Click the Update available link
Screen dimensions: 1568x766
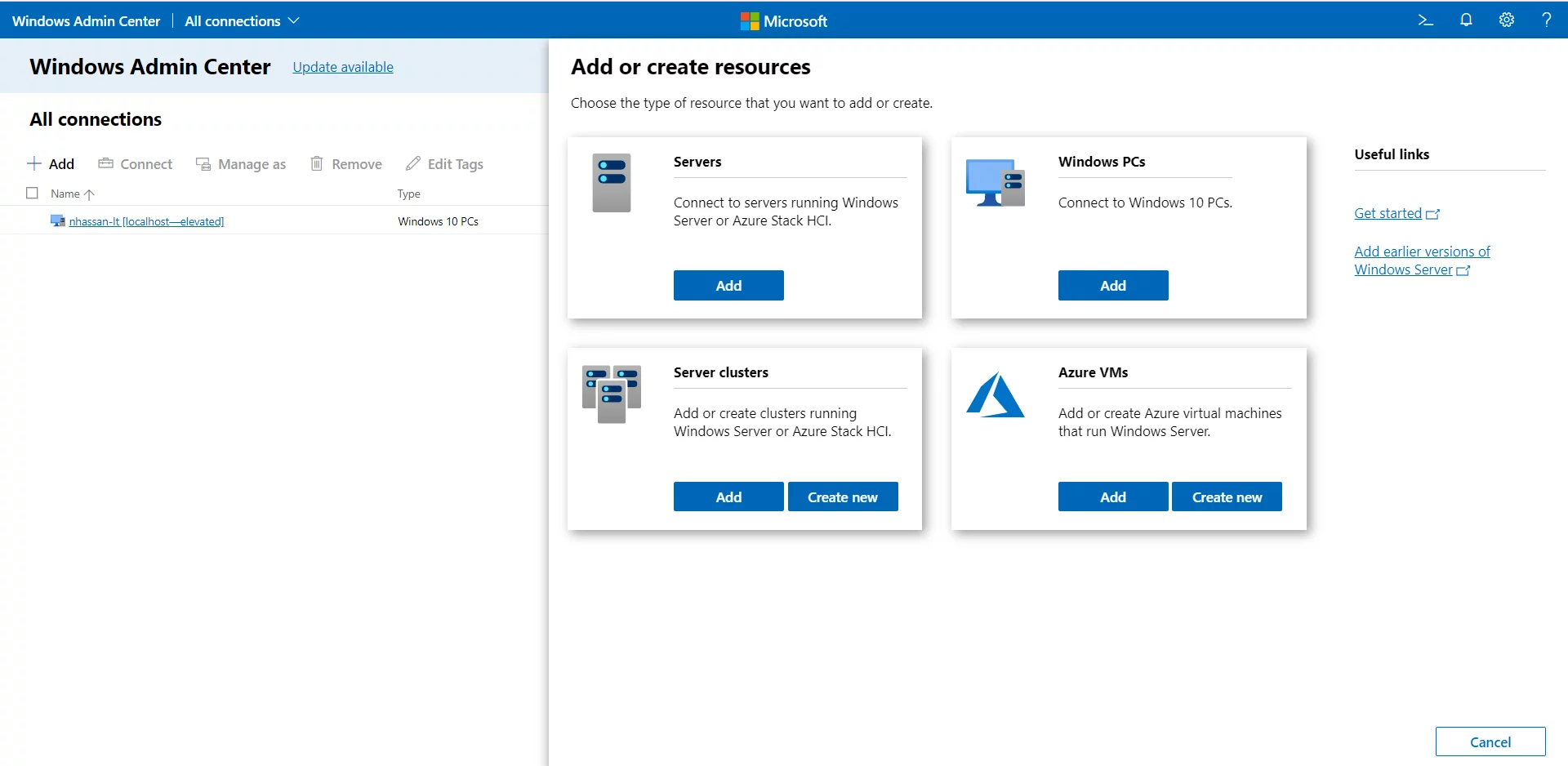[x=343, y=67]
